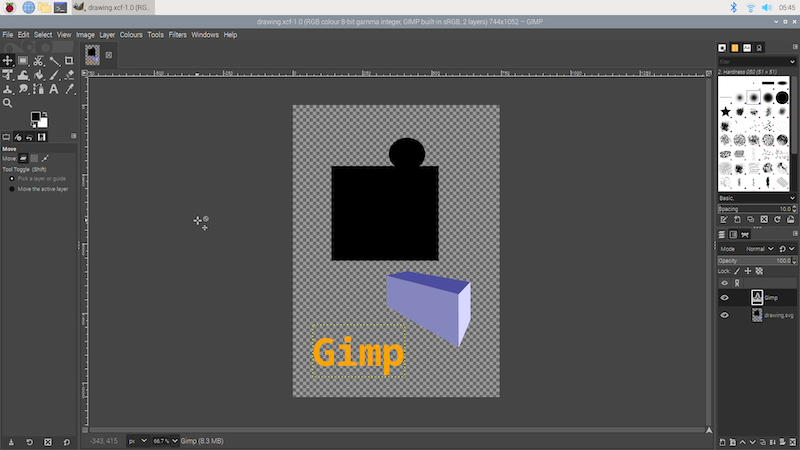Toggle lock alpha channel
The height and width of the screenshot is (450, 800).
coord(759,271)
